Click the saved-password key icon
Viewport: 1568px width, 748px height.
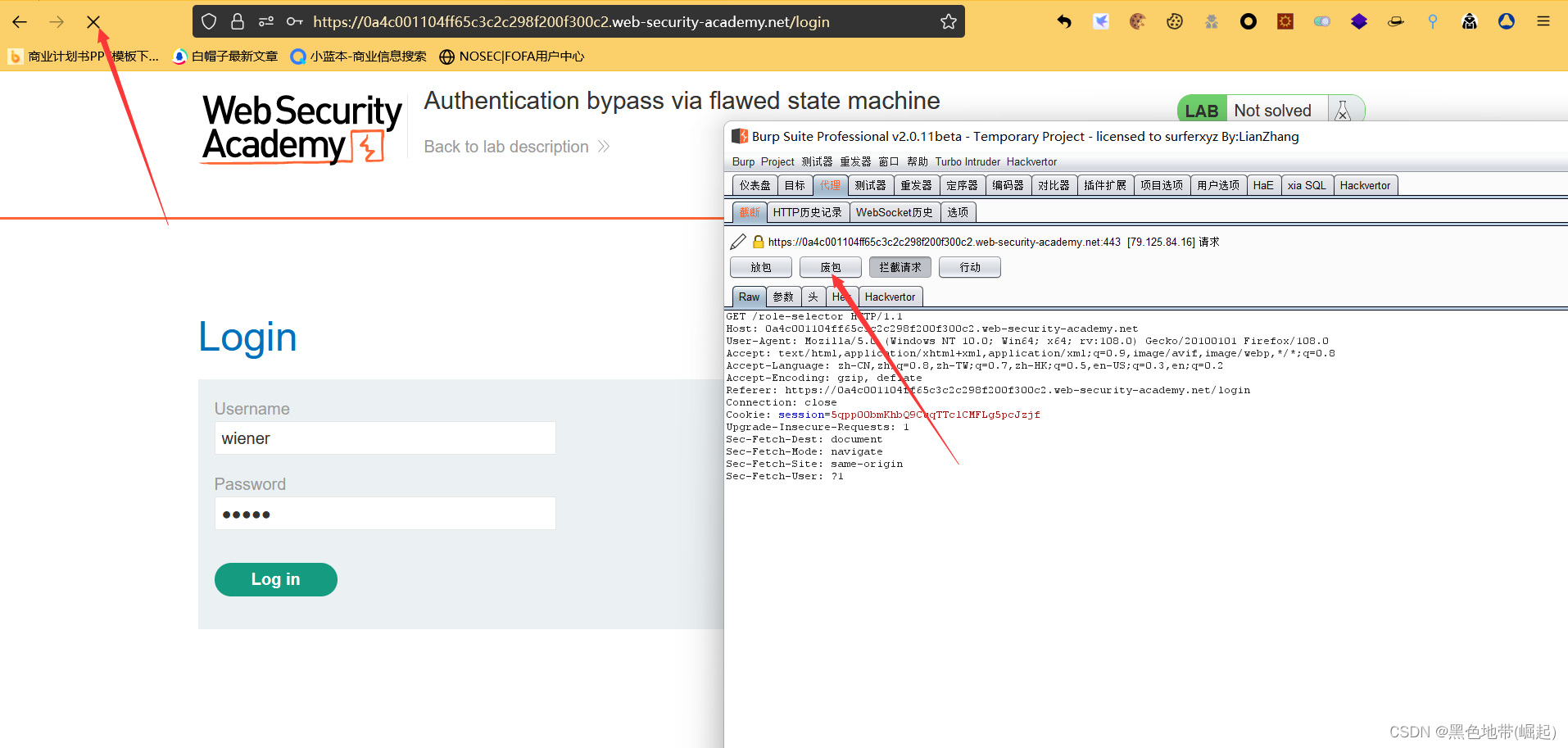295,21
